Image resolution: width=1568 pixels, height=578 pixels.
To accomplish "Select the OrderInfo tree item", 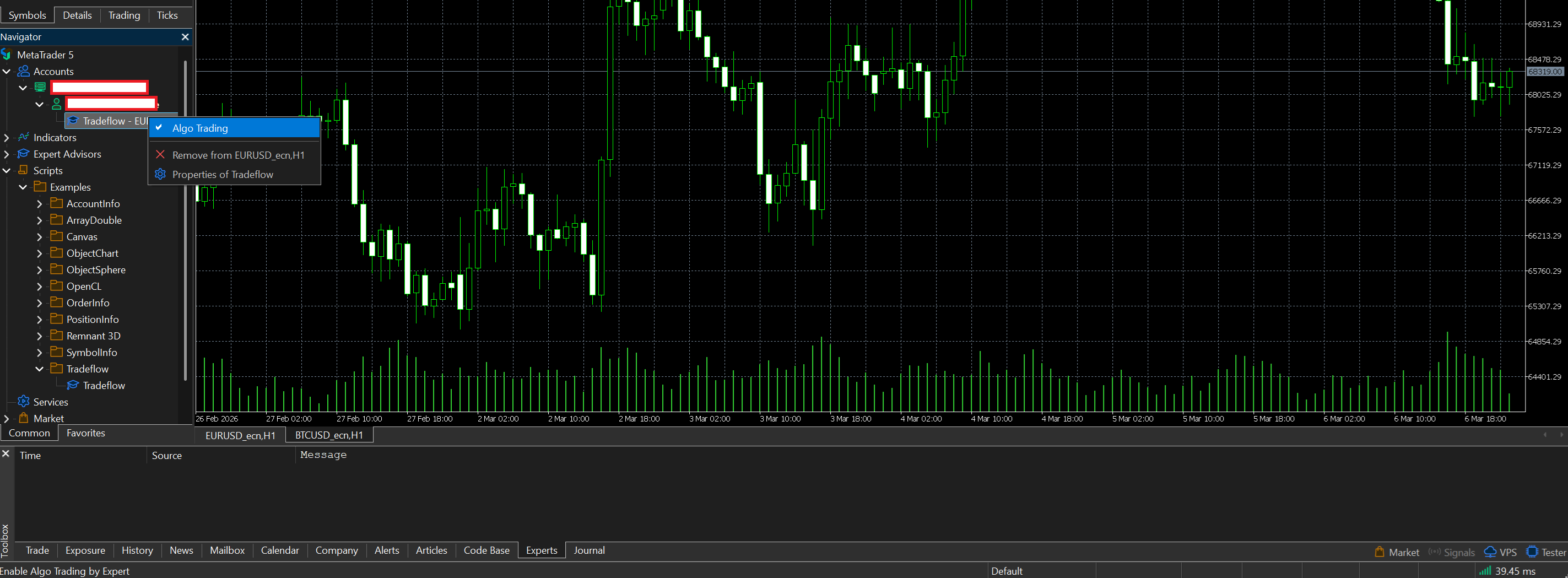I will [88, 302].
